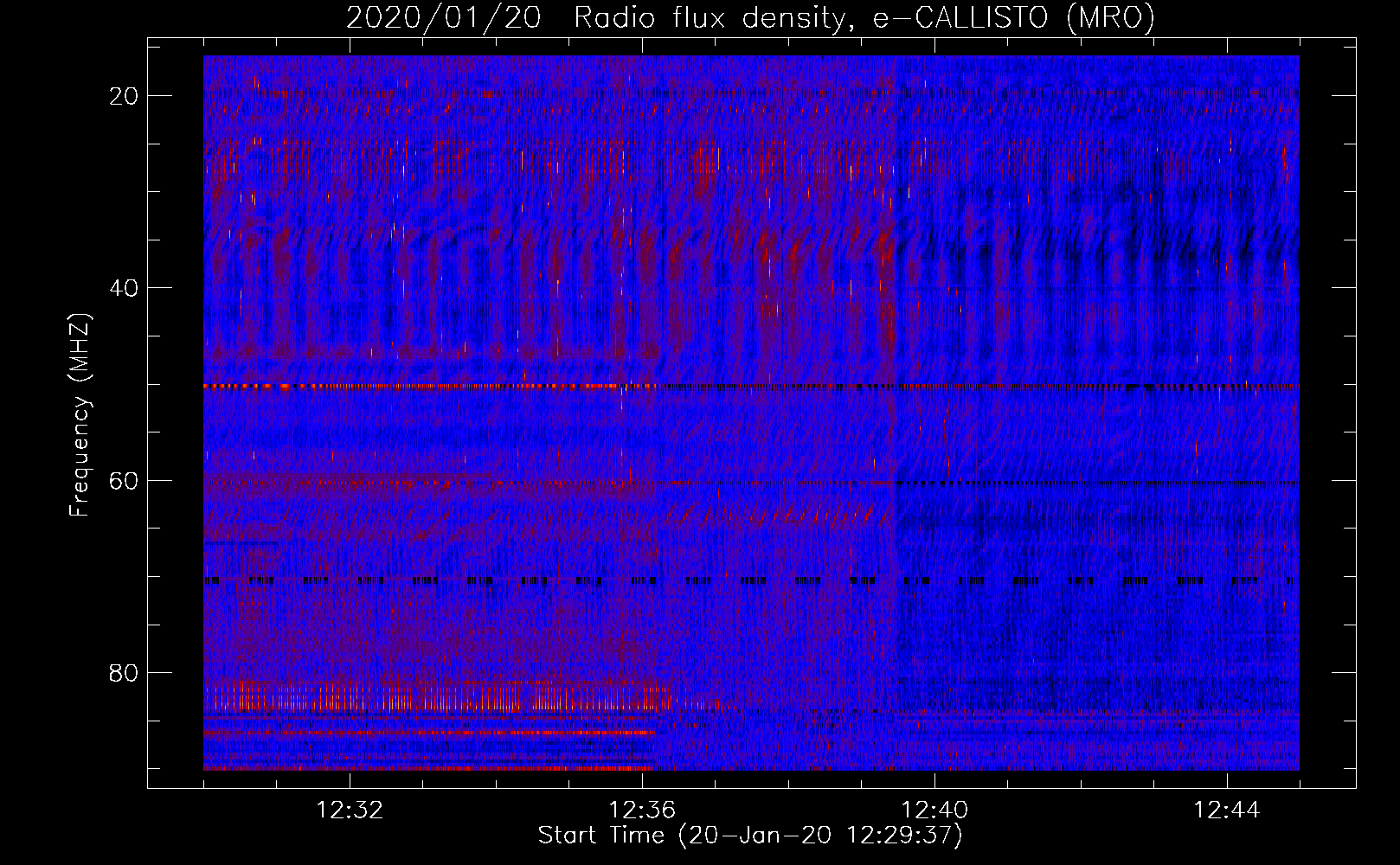Viewport: 1400px width, 865px height.
Task: Click the '40' frequency tick label
Action: pos(125,288)
